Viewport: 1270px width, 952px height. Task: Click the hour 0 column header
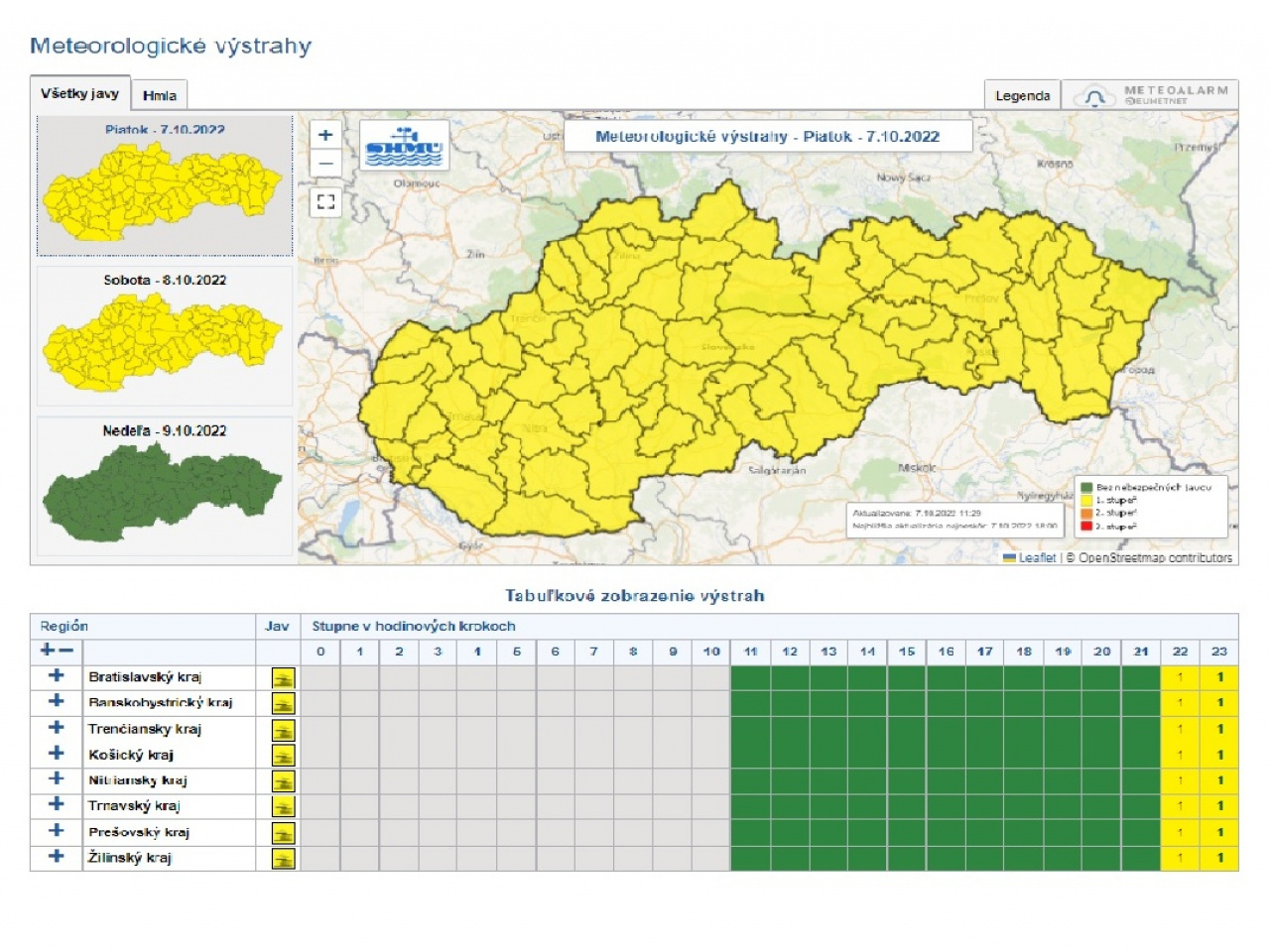pyautogui.click(x=320, y=652)
